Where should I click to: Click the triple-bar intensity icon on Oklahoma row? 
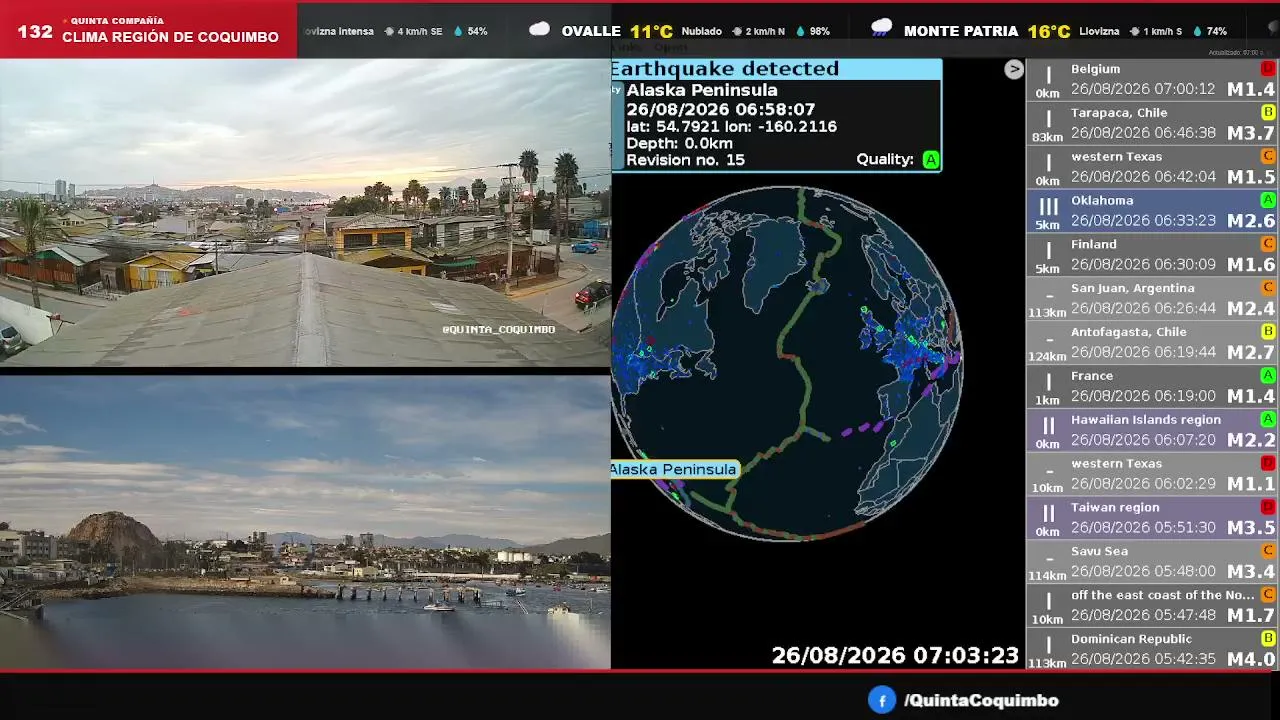[x=1048, y=207]
